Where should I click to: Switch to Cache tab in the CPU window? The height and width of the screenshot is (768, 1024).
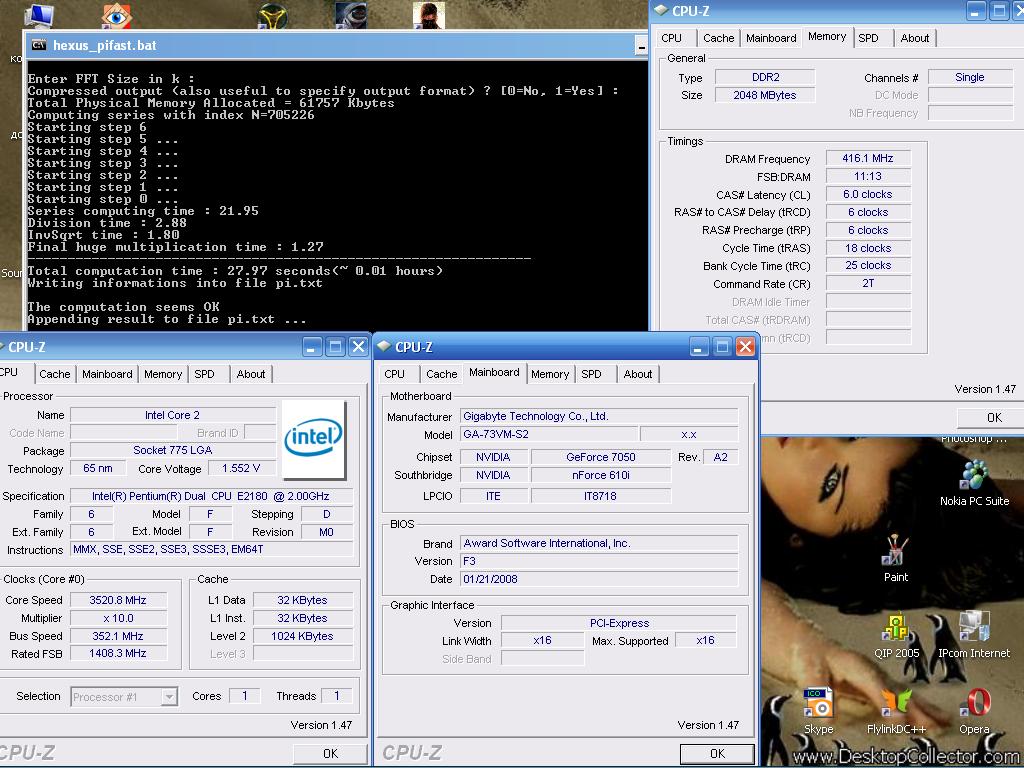54,374
